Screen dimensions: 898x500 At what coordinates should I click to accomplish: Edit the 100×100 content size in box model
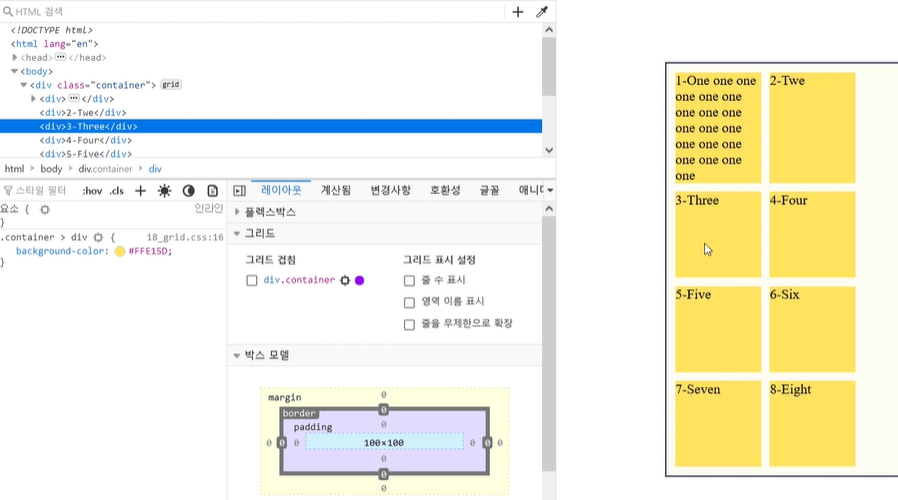coord(384,443)
